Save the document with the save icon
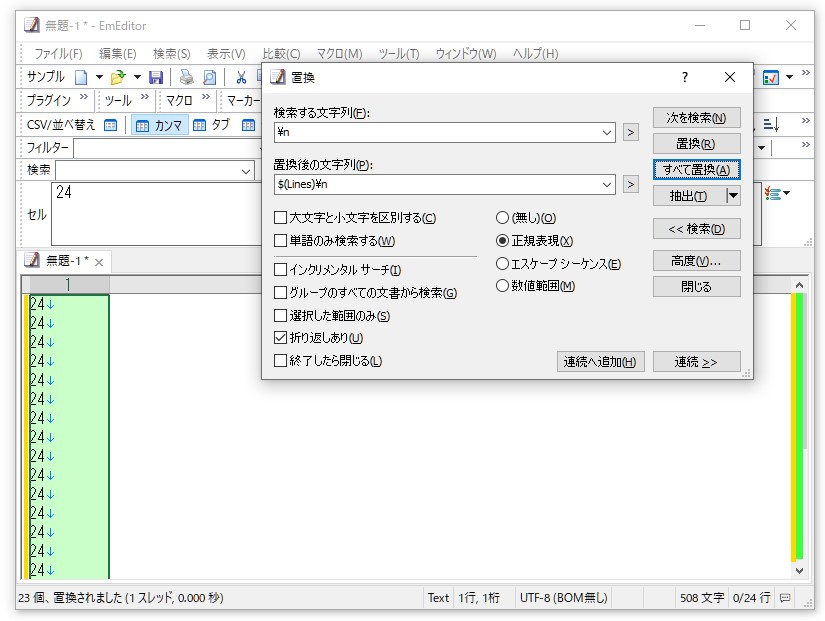 tap(157, 77)
